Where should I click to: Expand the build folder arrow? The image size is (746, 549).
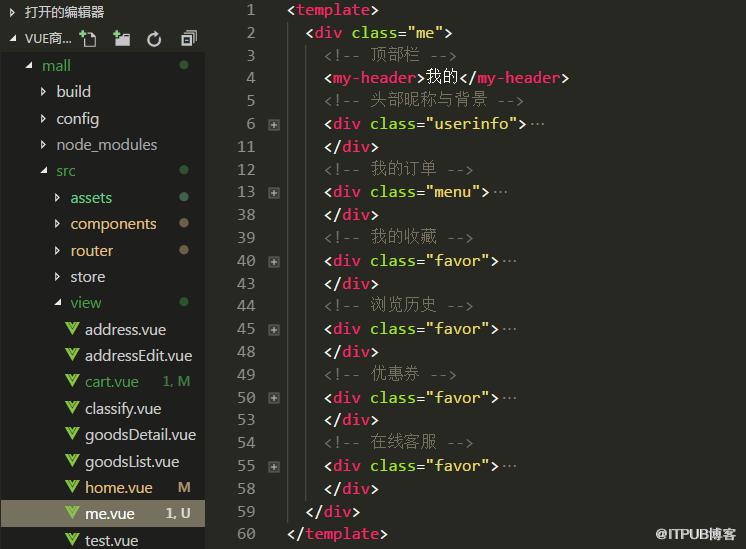(43, 91)
